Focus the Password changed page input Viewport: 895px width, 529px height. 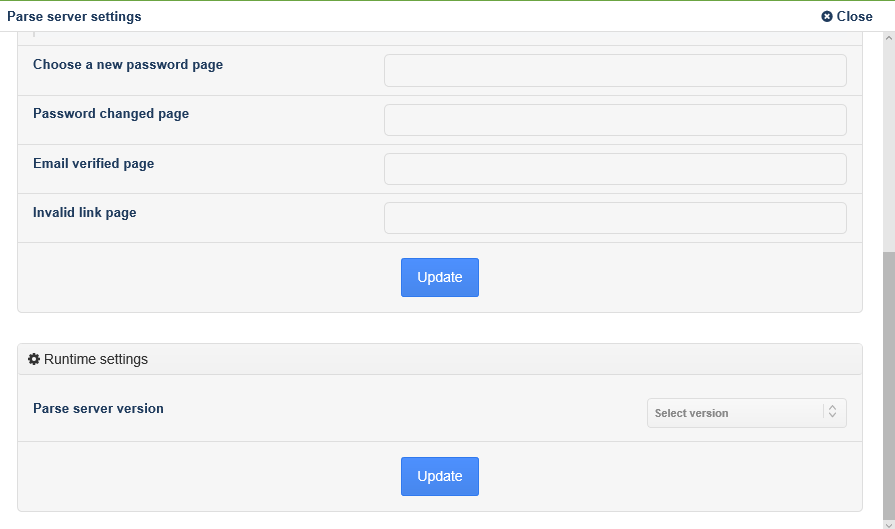click(x=615, y=120)
